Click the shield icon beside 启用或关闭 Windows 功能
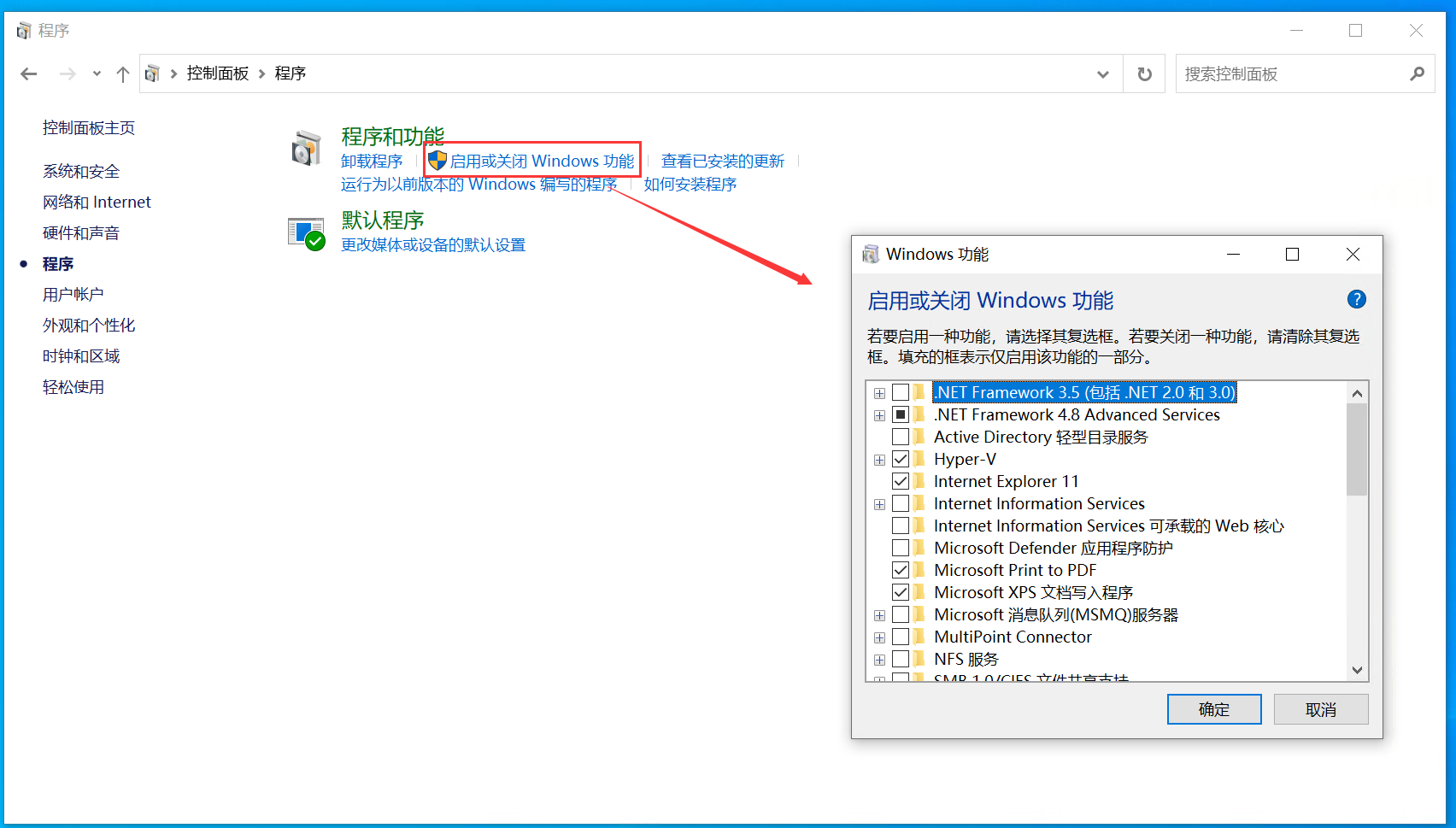This screenshot has width=1456, height=828. tap(437, 161)
